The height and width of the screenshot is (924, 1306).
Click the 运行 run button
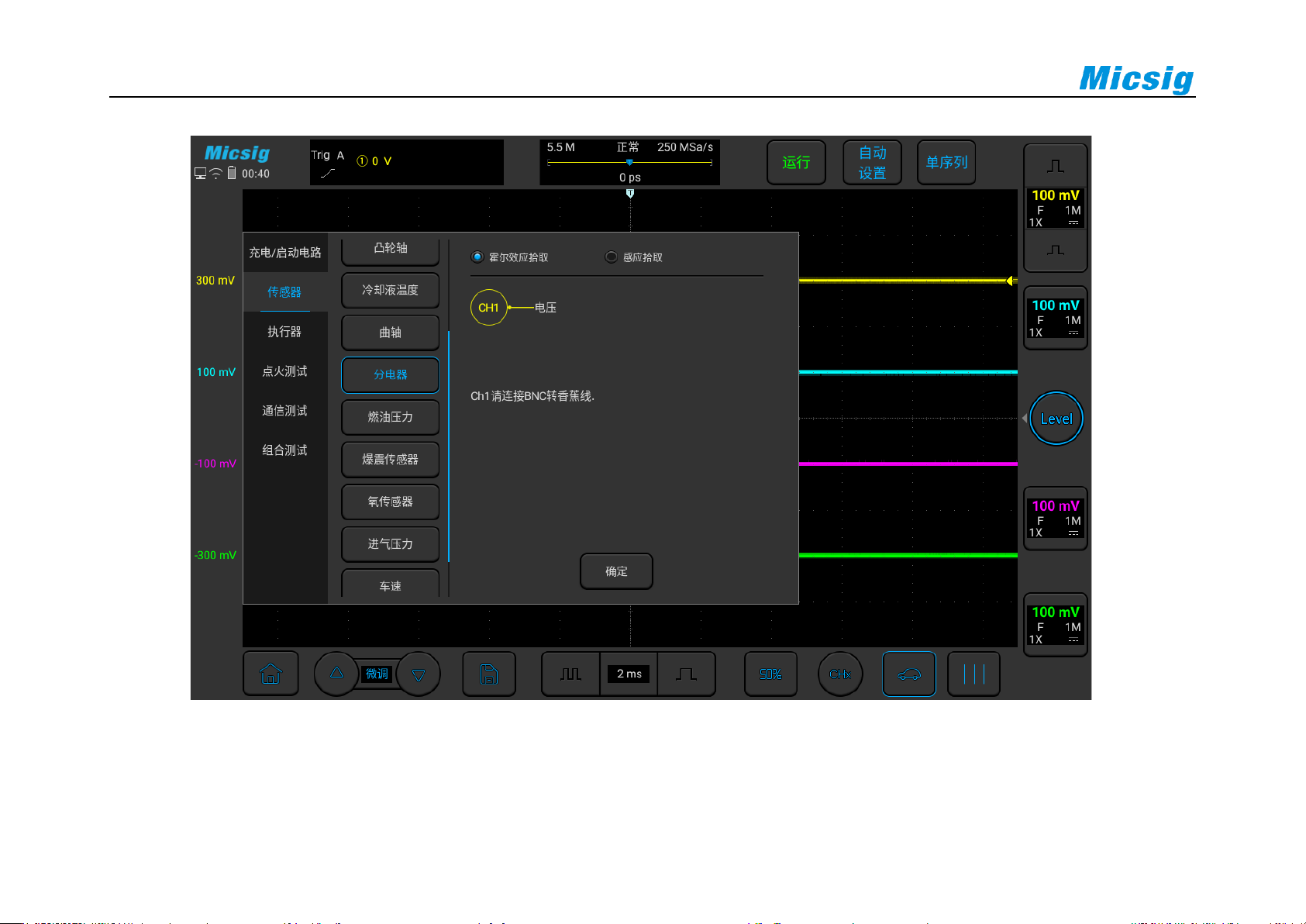tap(796, 162)
